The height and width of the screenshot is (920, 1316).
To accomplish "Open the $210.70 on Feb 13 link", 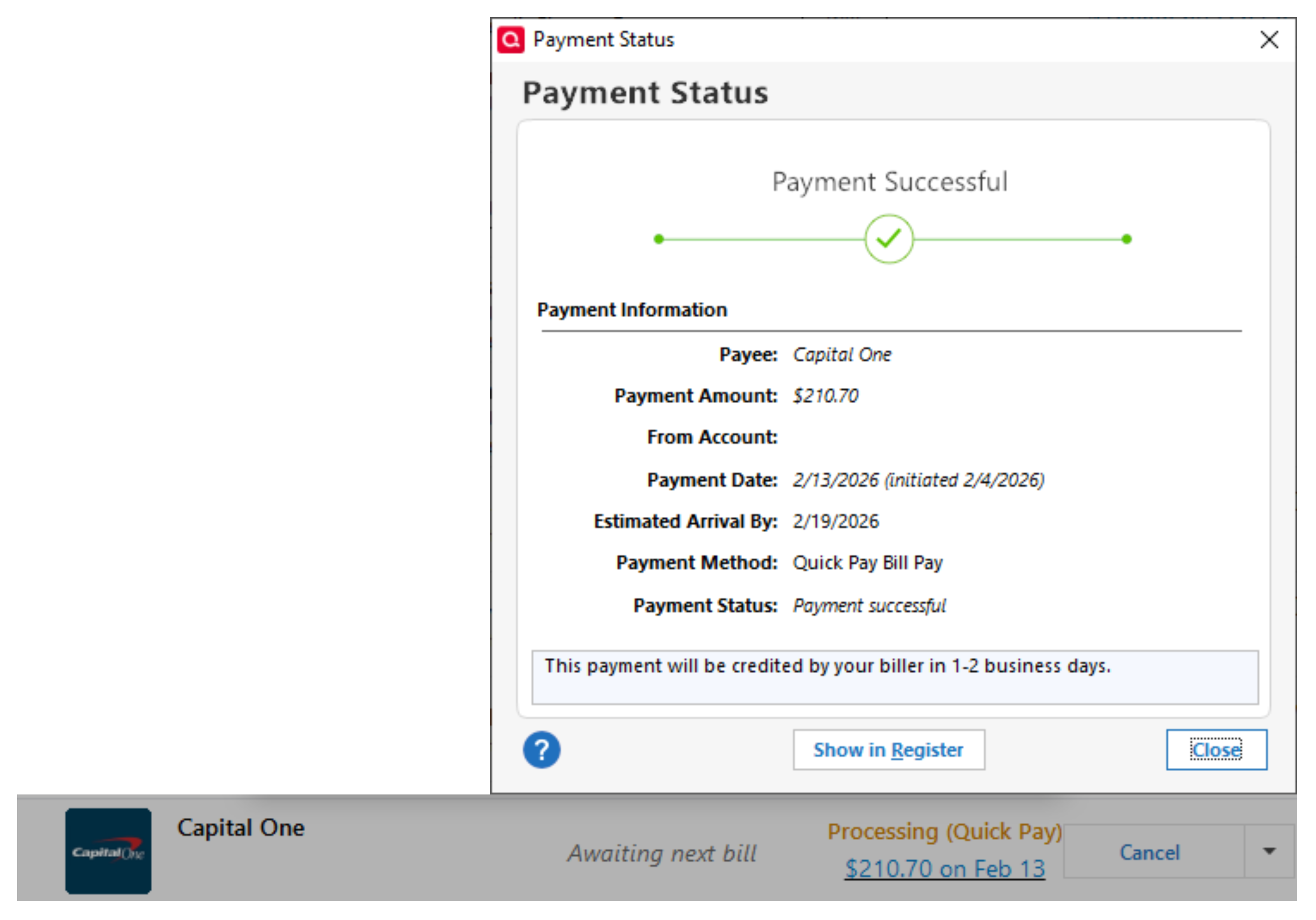I will point(944,869).
